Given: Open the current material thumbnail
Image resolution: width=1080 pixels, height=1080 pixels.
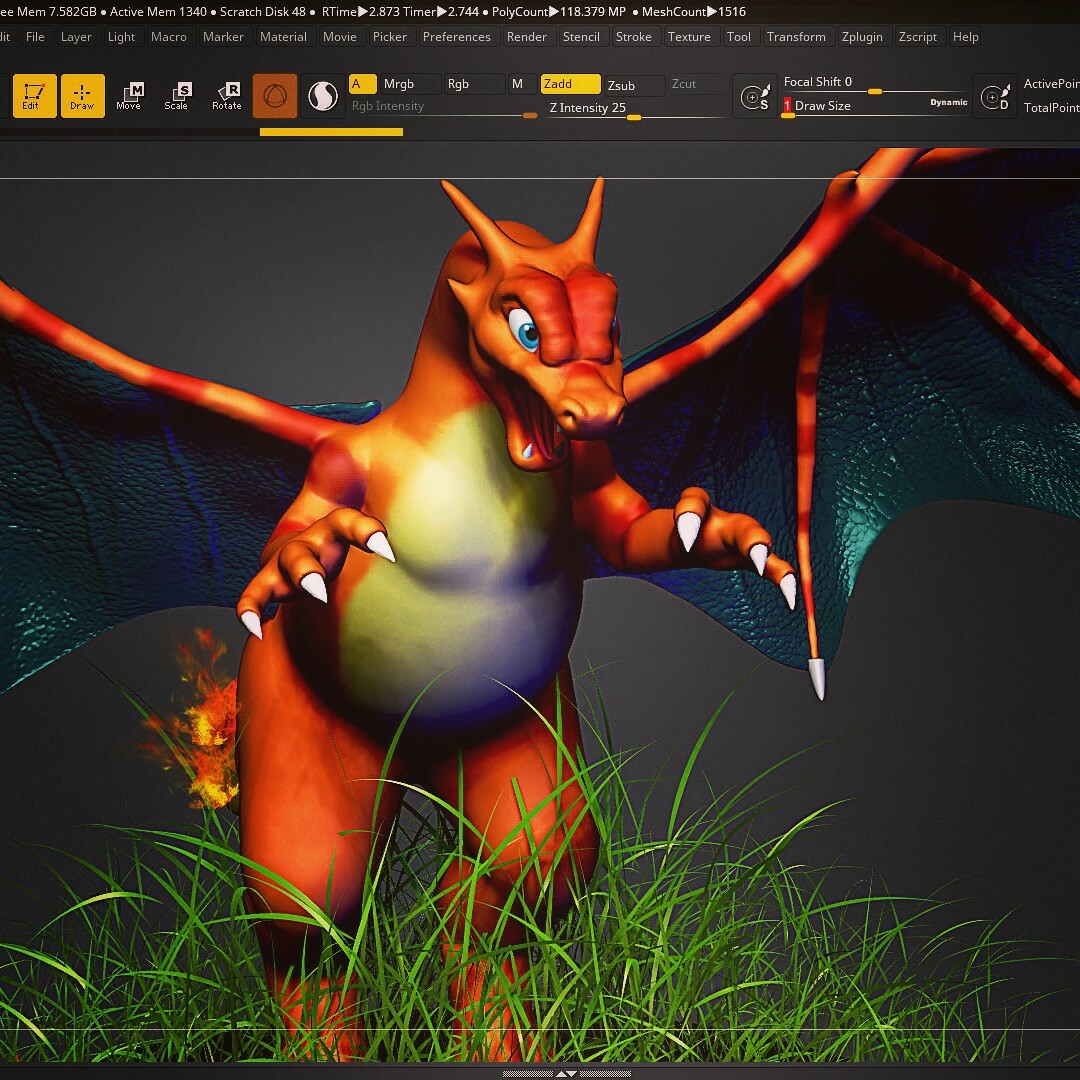Looking at the screenshot, I should click(275, 95).
